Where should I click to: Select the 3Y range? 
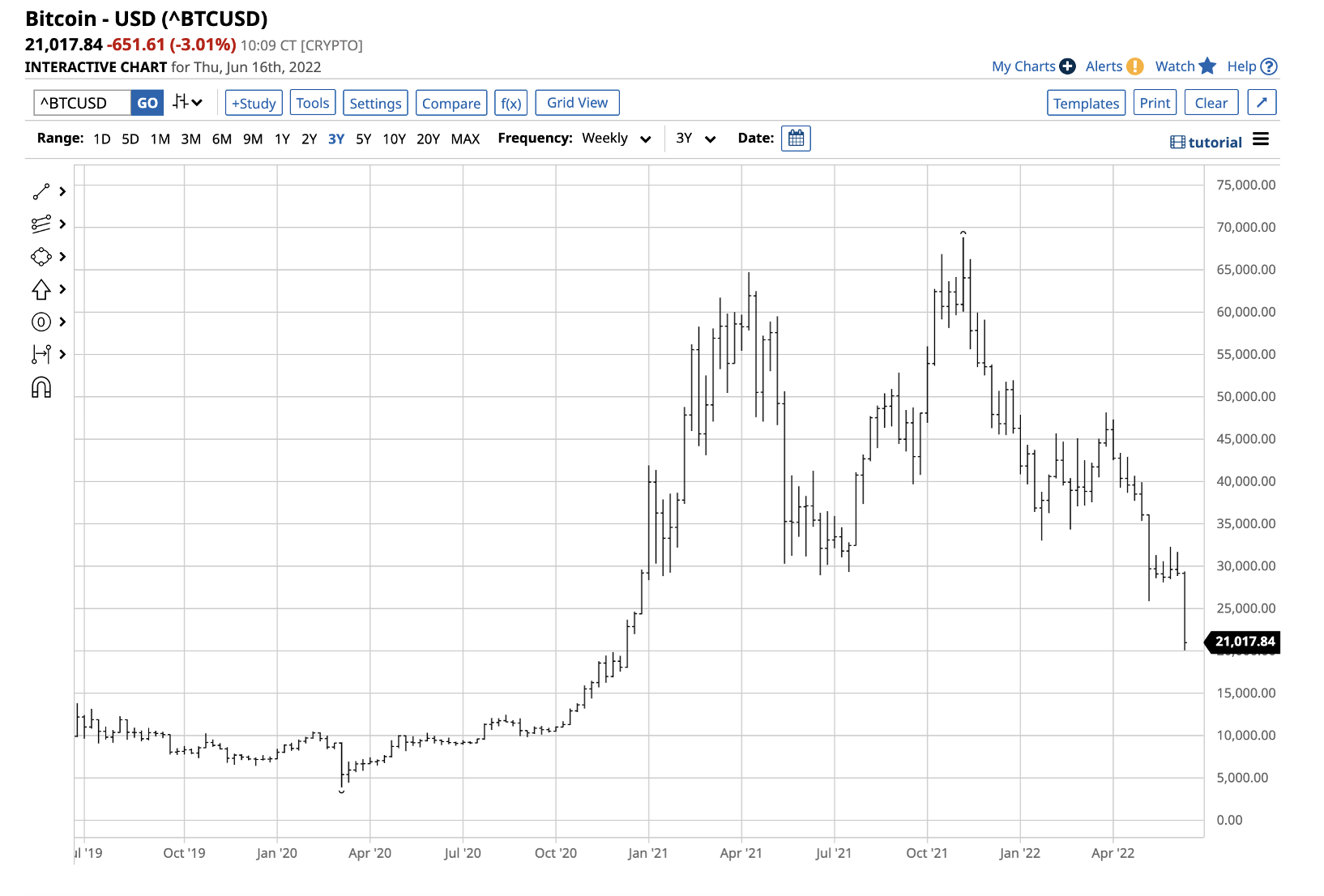click(336, 139)
